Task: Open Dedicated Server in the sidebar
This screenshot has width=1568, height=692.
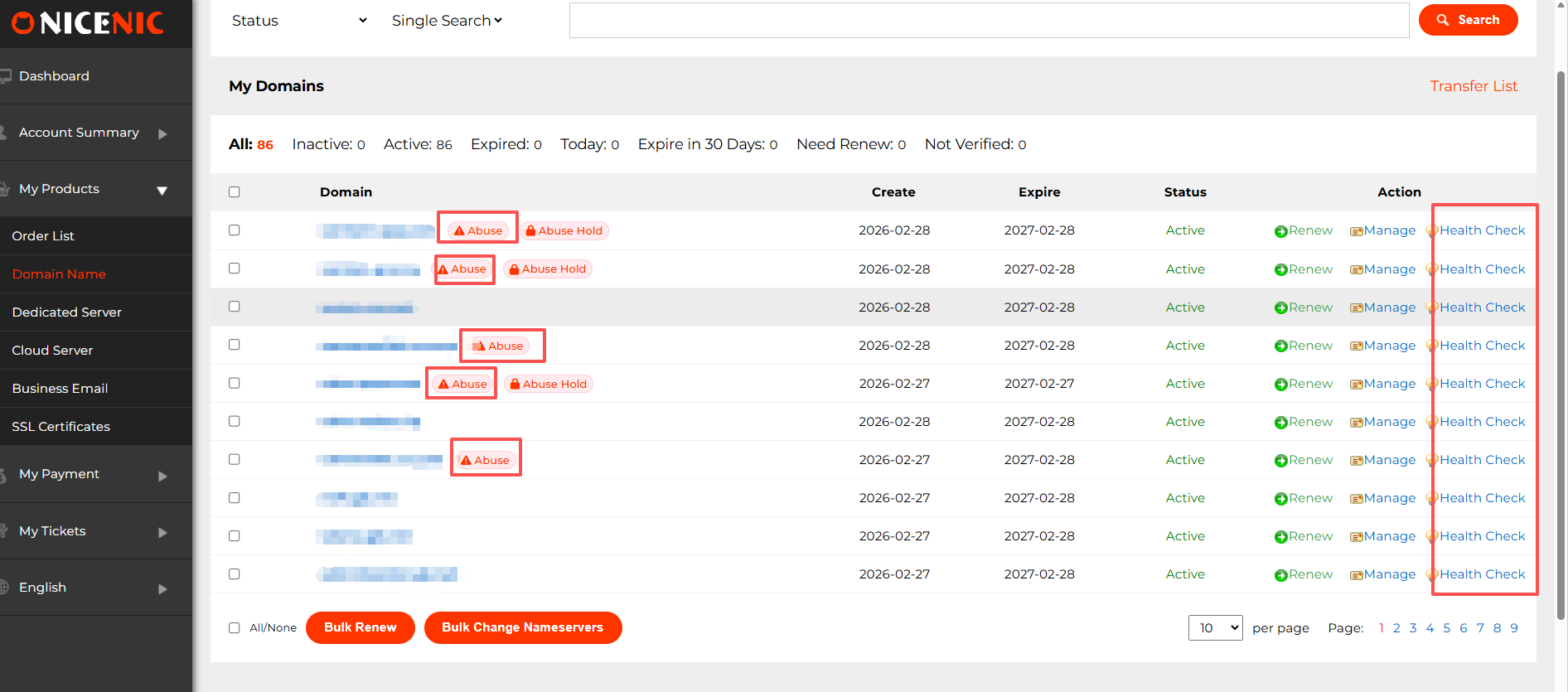Action: (67, 312)
